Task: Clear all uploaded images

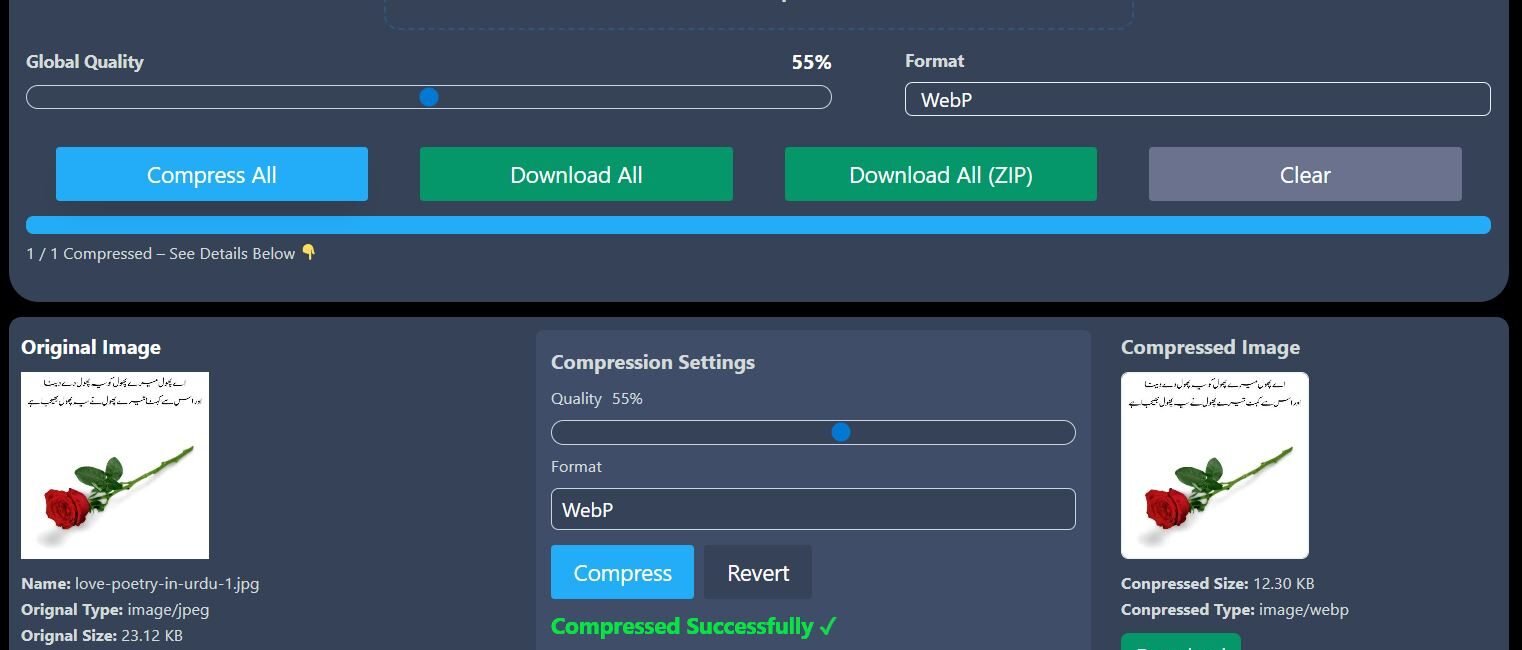Action: point(1304,174)
